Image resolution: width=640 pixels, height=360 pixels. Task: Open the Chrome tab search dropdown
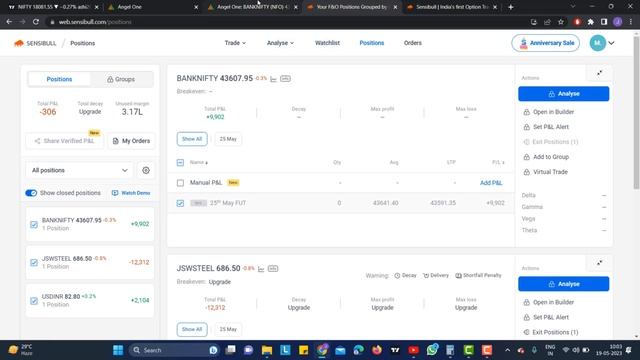(x=573, y=7)
